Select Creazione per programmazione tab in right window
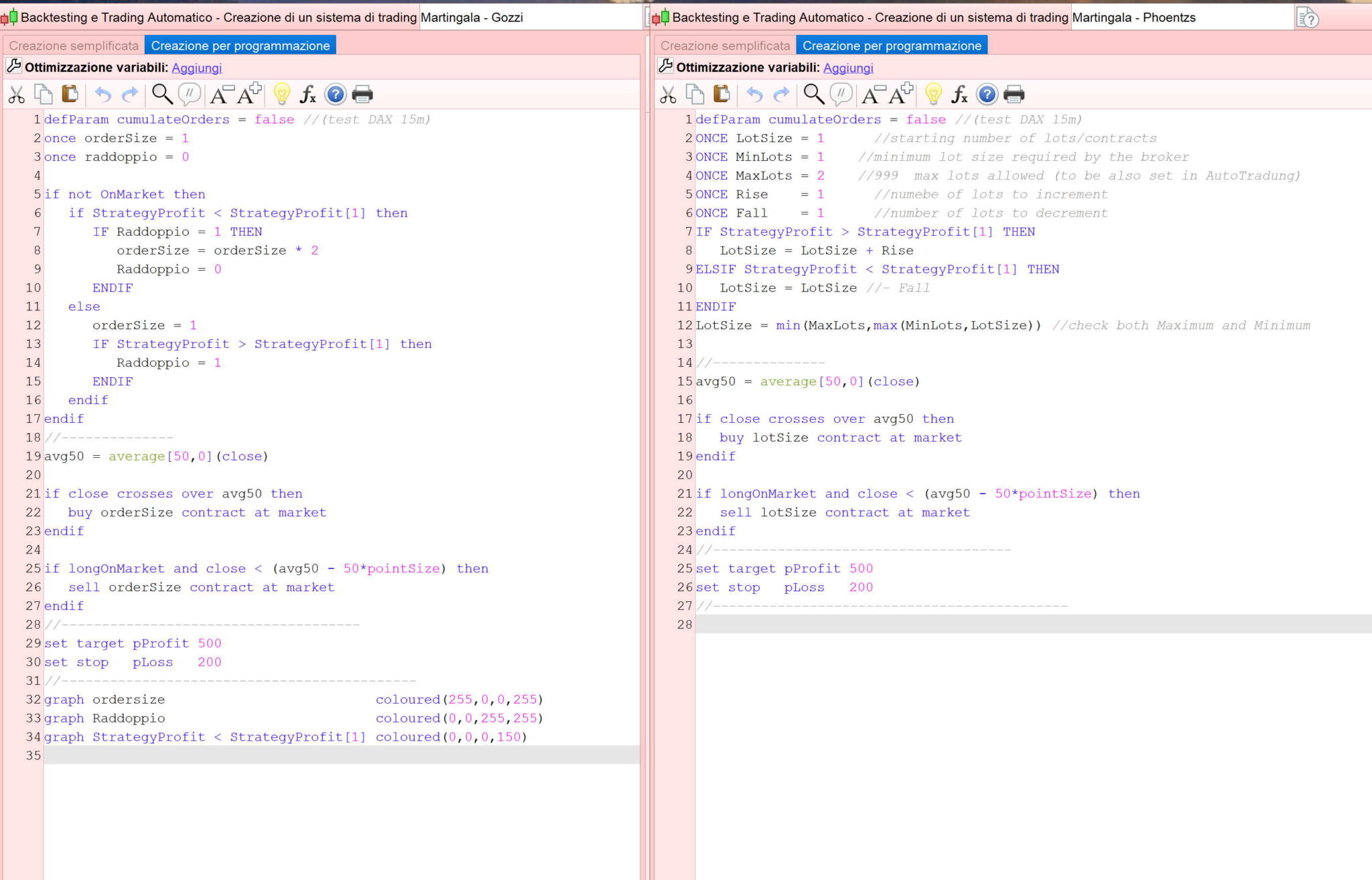 click(892, 46)
